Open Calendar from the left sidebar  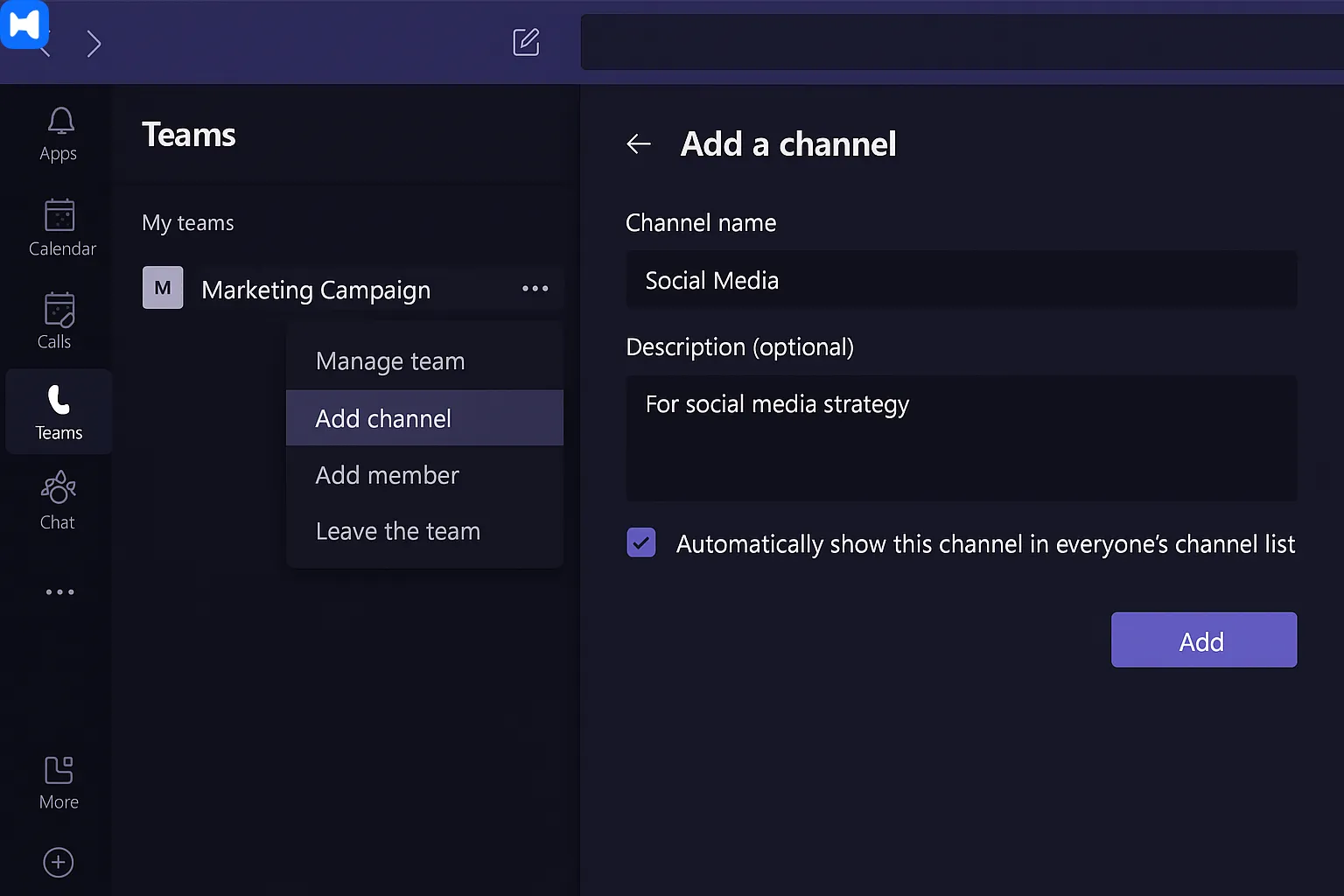[61, 227]
